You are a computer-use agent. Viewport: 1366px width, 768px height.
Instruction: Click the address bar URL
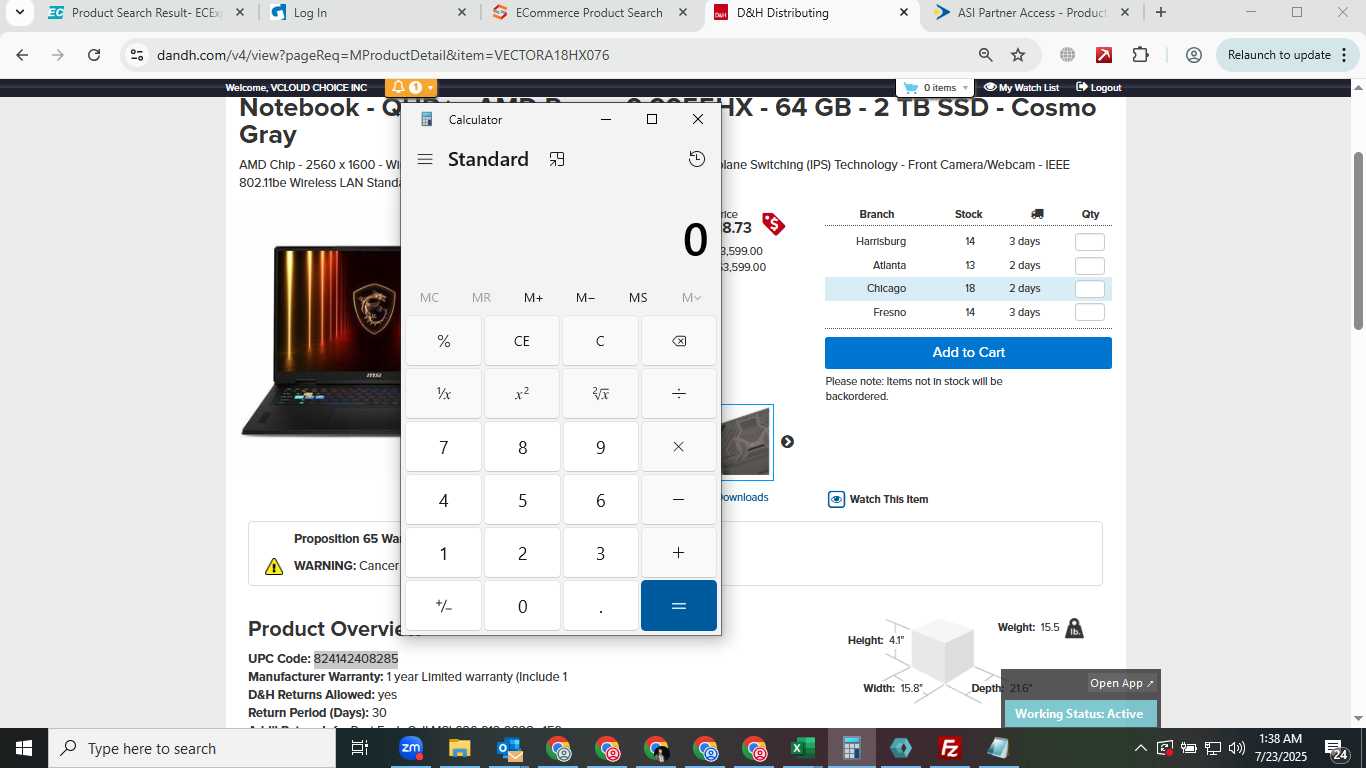(383, 55)
